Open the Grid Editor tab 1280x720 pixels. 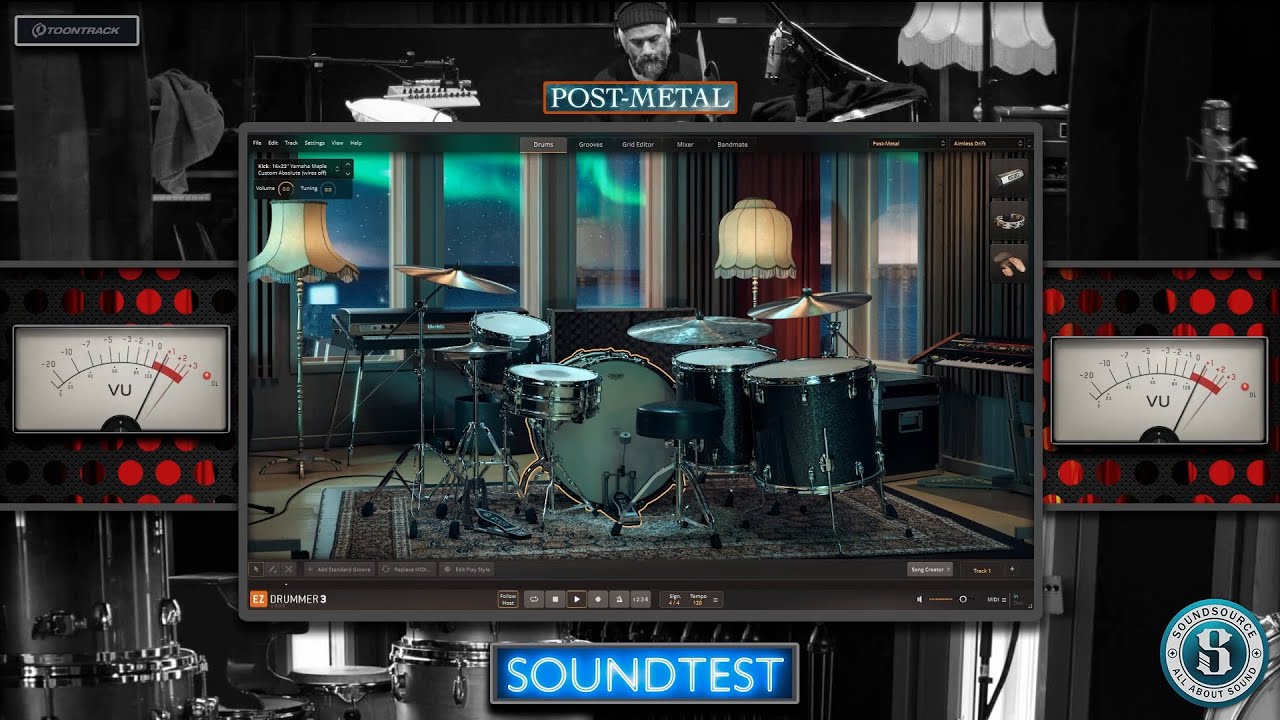pos(638,144)
